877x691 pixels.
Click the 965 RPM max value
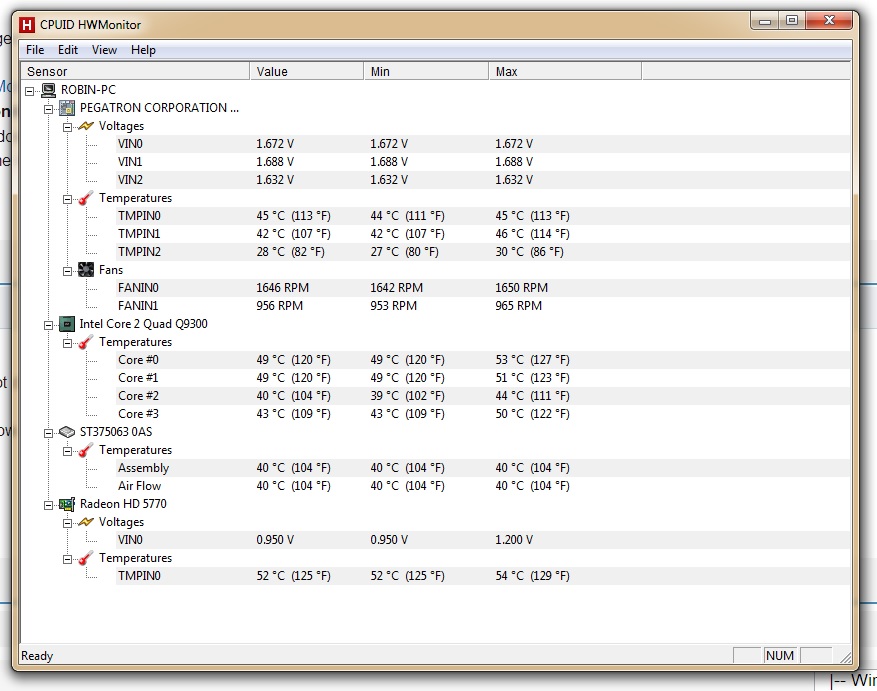(x=518, y=305)
